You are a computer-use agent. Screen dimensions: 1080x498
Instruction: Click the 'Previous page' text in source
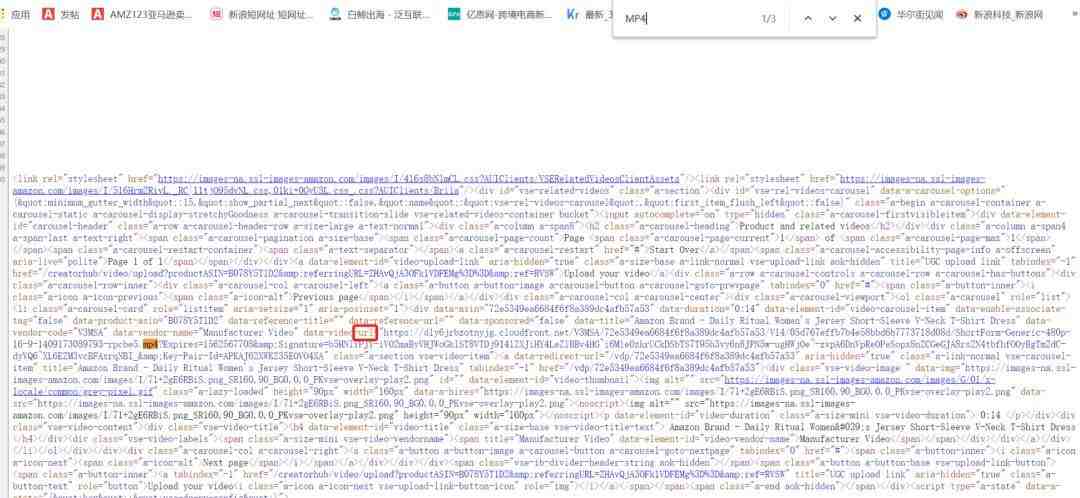326,297
